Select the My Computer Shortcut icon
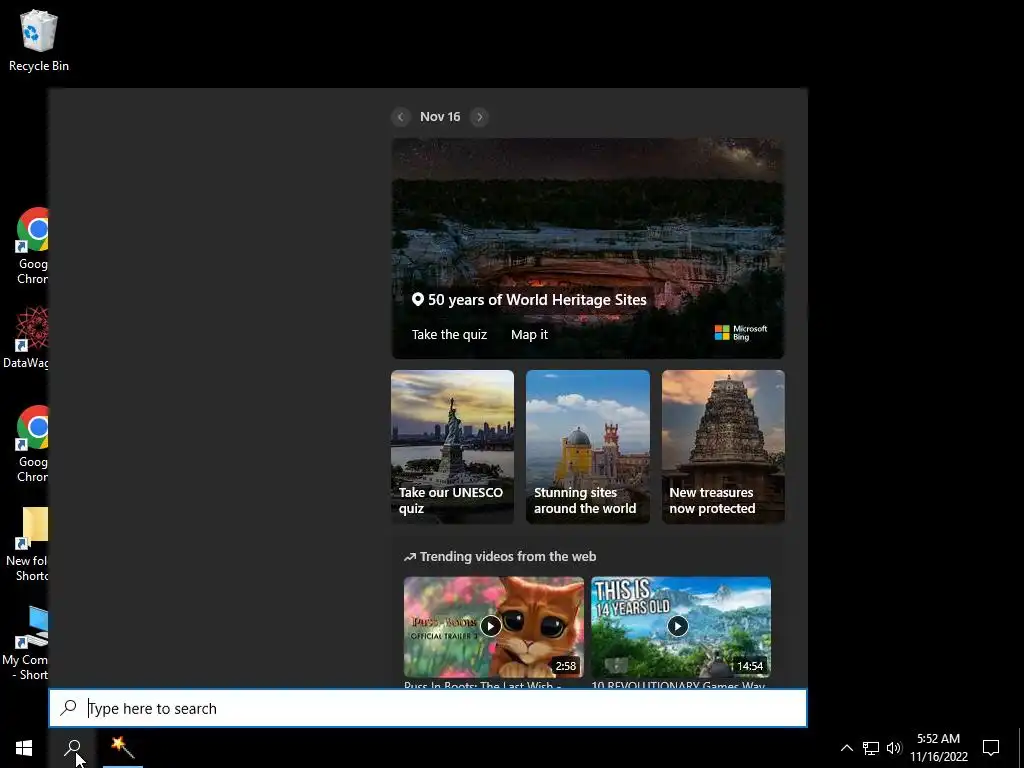Screen dimensions: 1024x768 pos(25,643)
